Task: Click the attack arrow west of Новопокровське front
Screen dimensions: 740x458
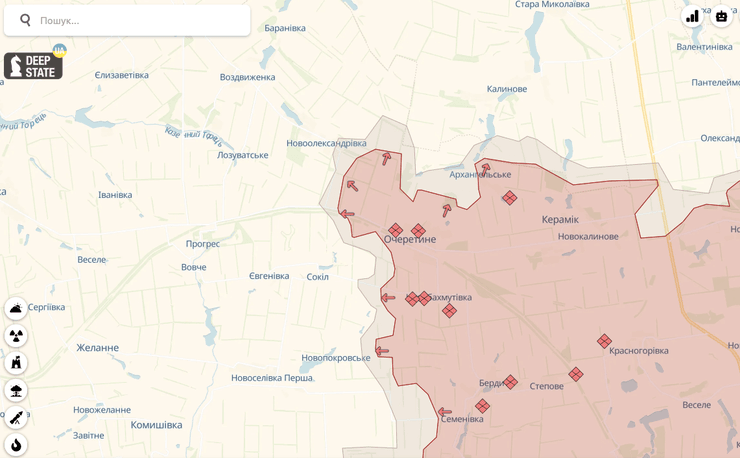Action: tap(381, 351)
